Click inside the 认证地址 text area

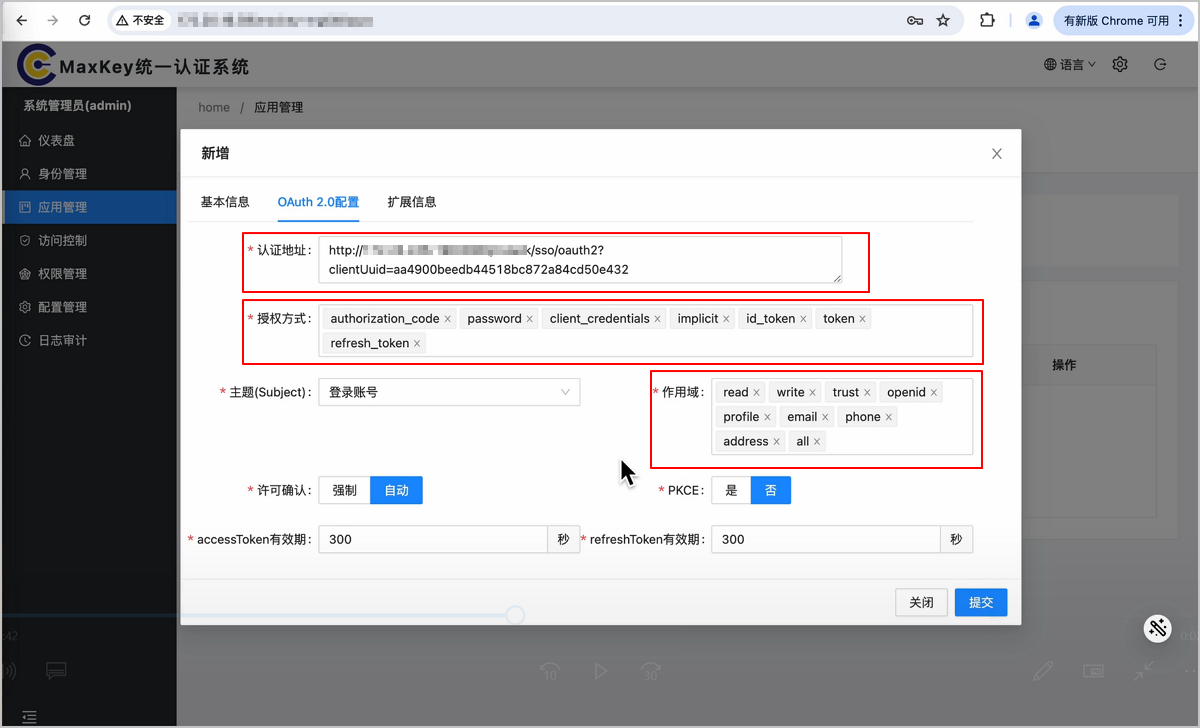click(x=580, y=260)
